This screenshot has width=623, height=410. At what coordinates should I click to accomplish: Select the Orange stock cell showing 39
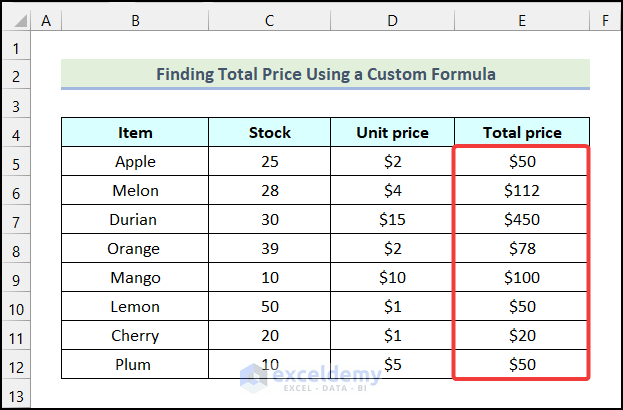point(269,248)
